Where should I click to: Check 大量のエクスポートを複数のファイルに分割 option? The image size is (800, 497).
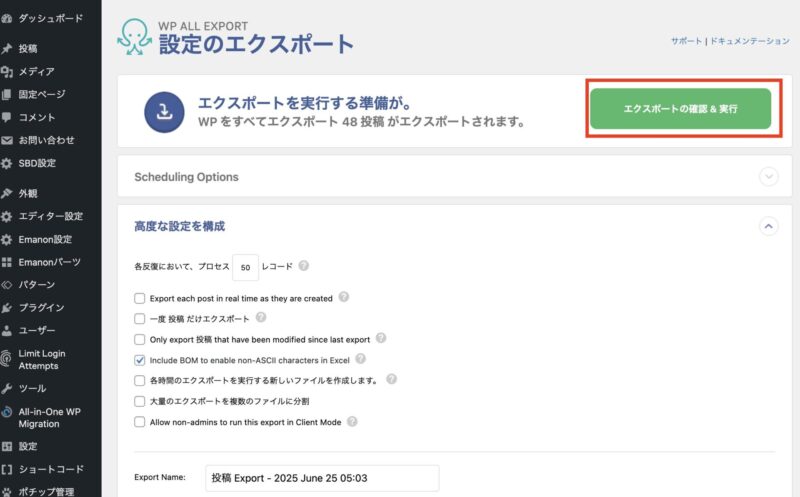point(139,401)
